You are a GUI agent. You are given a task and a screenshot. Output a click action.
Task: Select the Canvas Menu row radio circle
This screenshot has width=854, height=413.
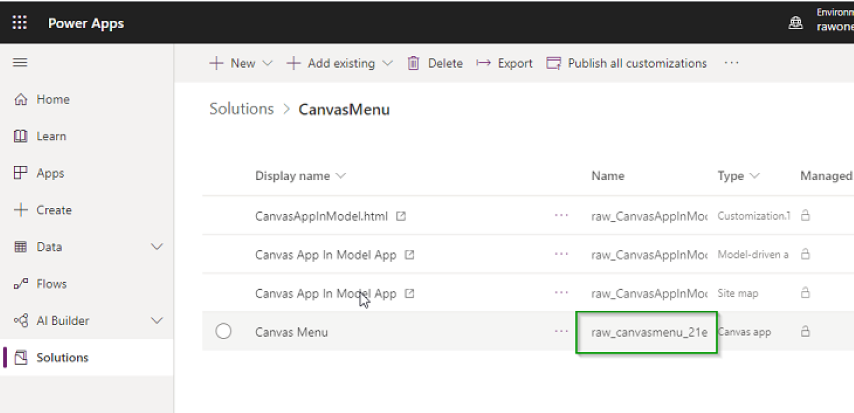coord(223,331)
